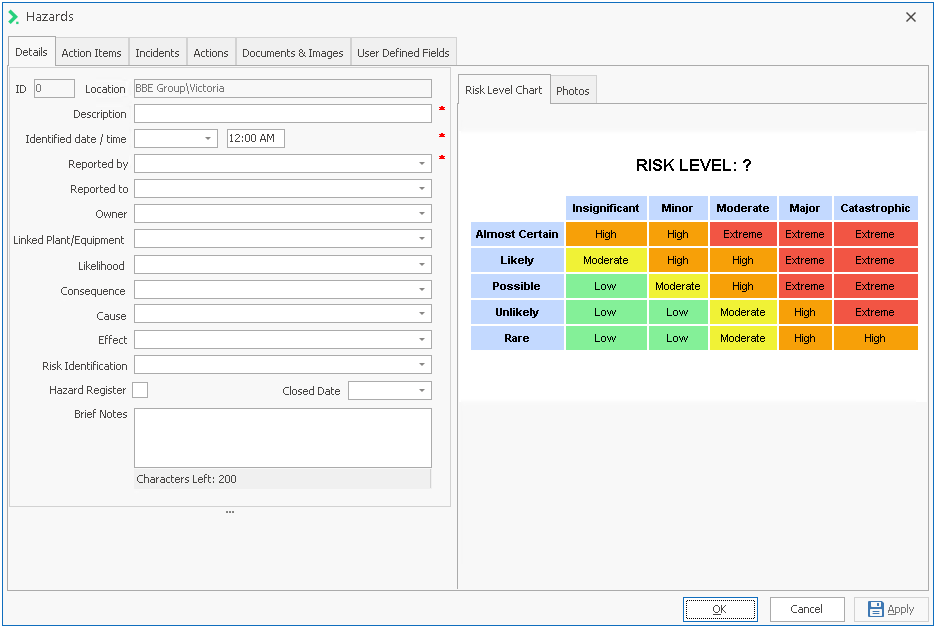Expand the Cause dropdown
937x627 pixels.
click(x=422, y=314)
